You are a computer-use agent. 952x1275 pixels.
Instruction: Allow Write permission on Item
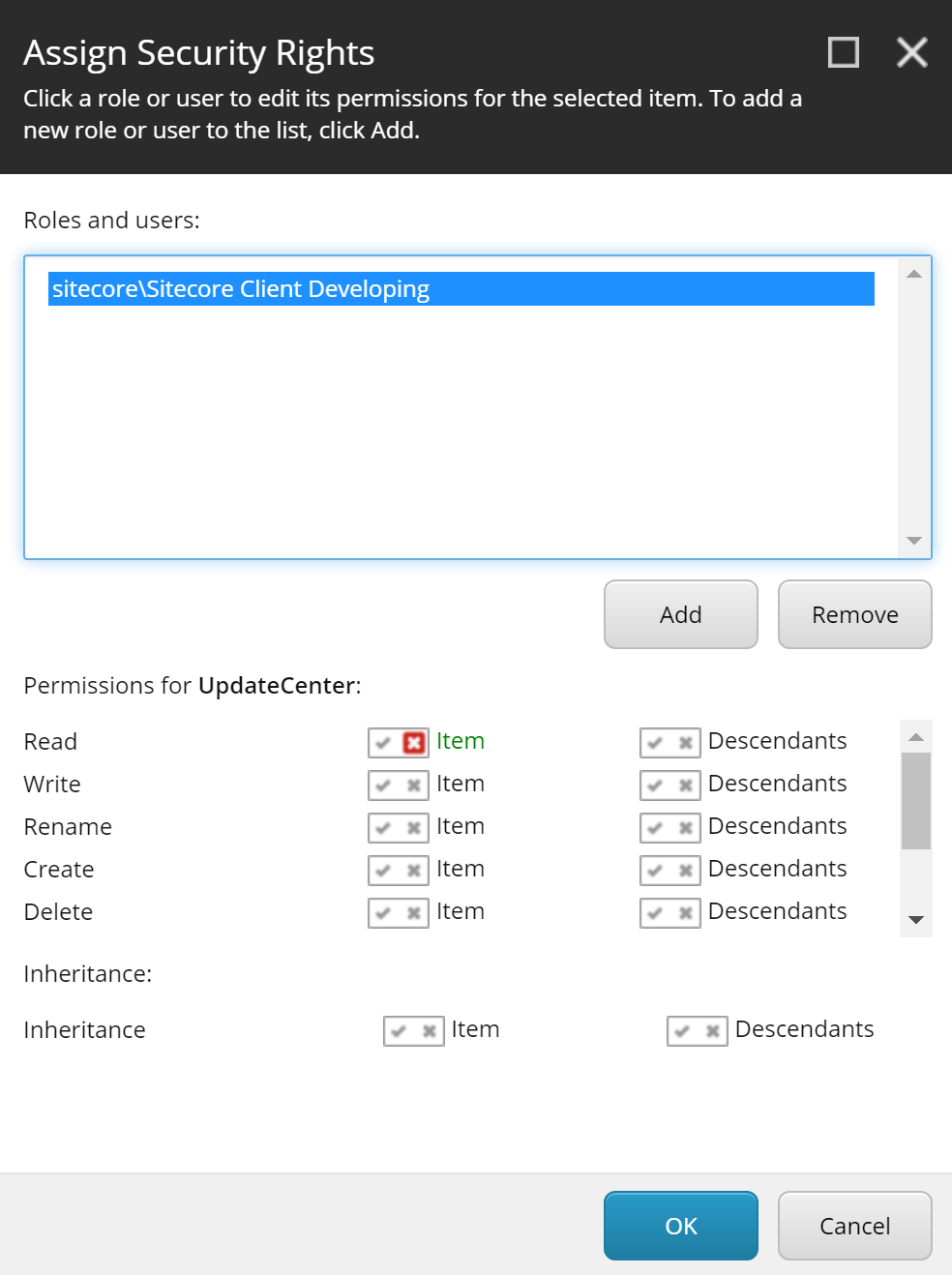coord(384,786)
